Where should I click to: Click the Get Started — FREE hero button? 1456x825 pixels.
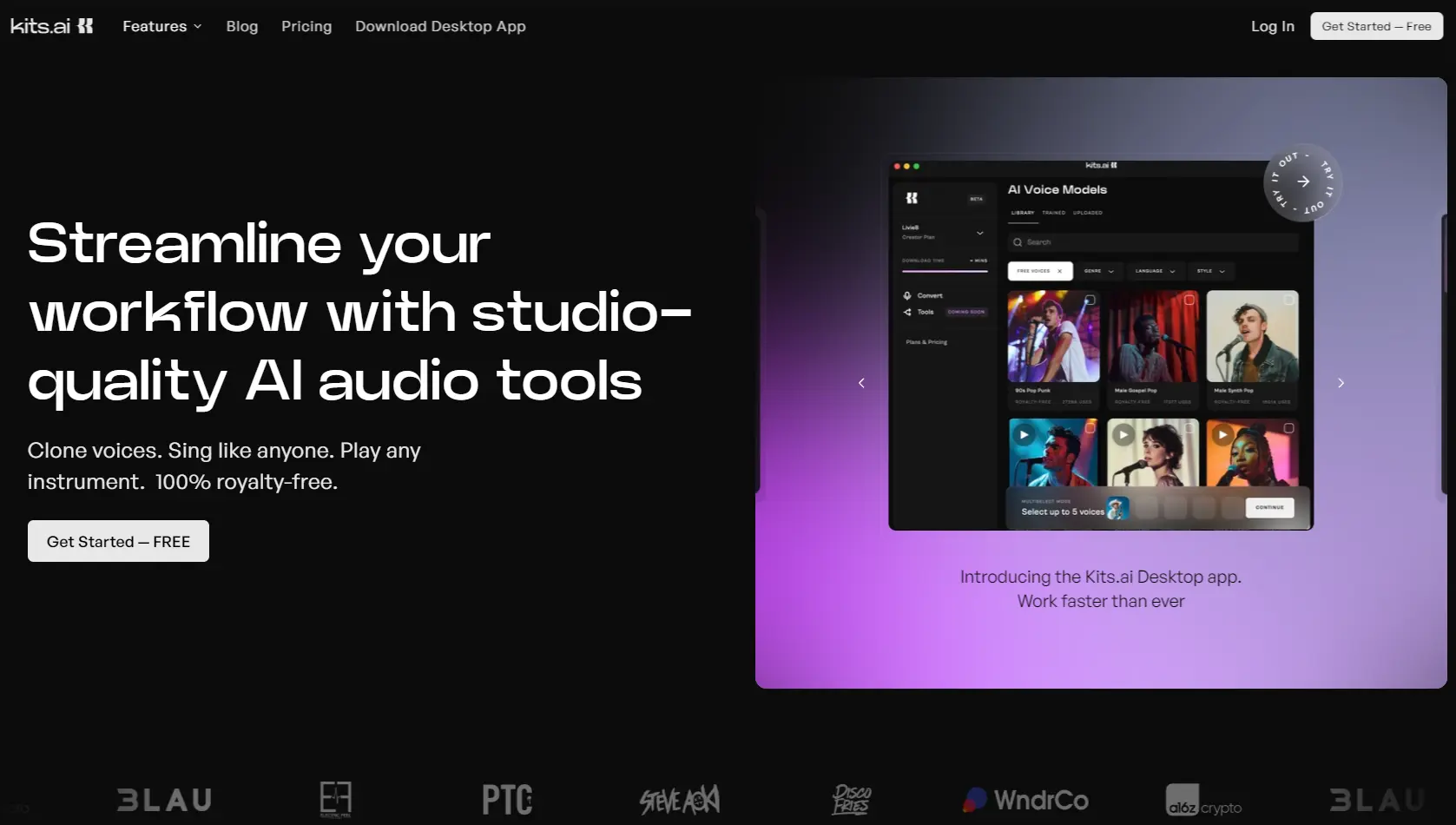[x=118, y=541]
